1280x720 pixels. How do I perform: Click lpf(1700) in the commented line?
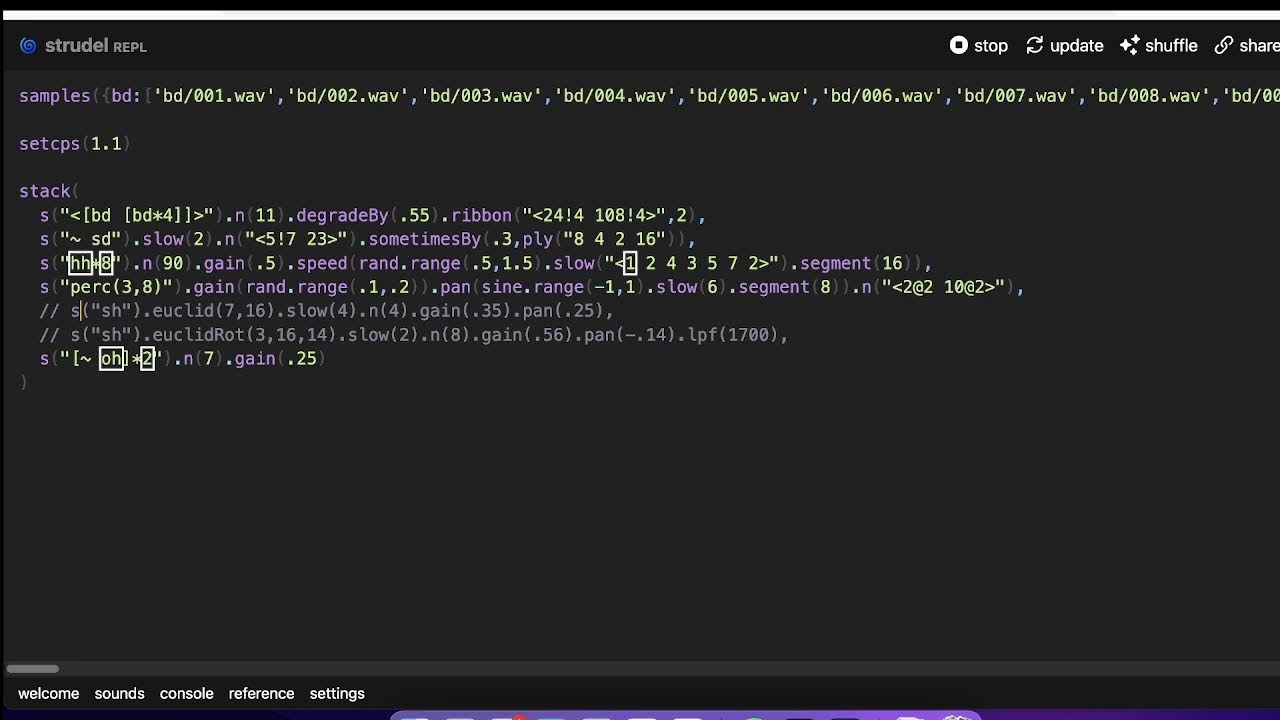pyautogui.click(x=733, y=335)
